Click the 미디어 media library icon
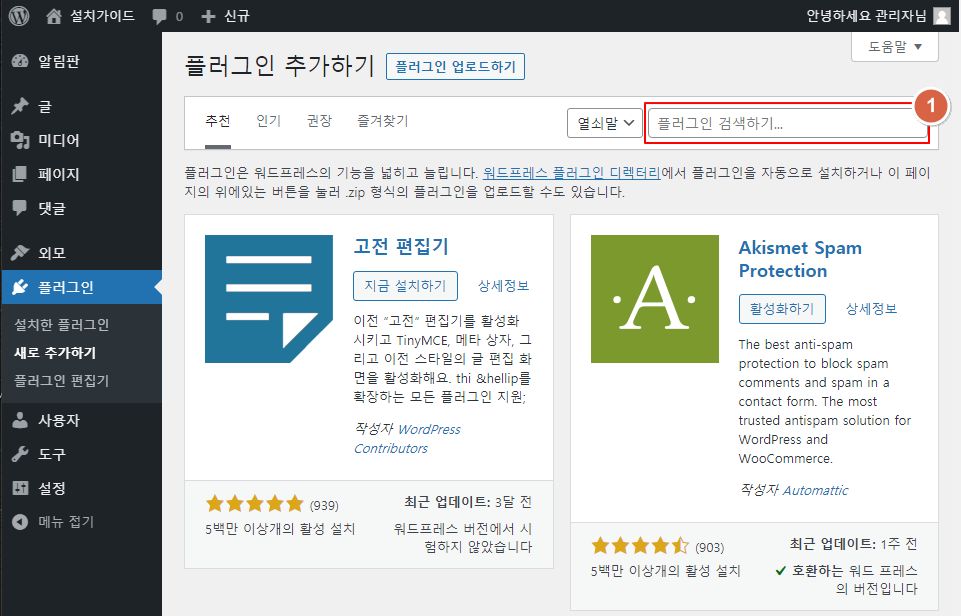The image size is (961, 616). point(20,140)
